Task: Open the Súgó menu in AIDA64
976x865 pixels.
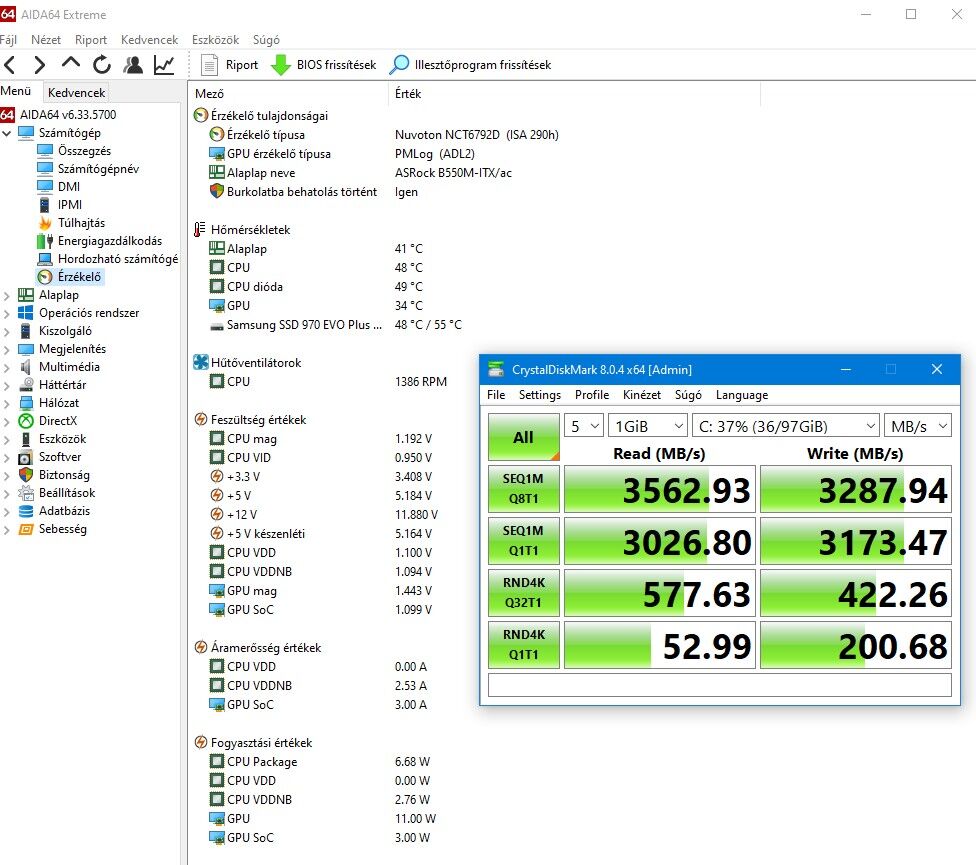Action: coord(266,40)
